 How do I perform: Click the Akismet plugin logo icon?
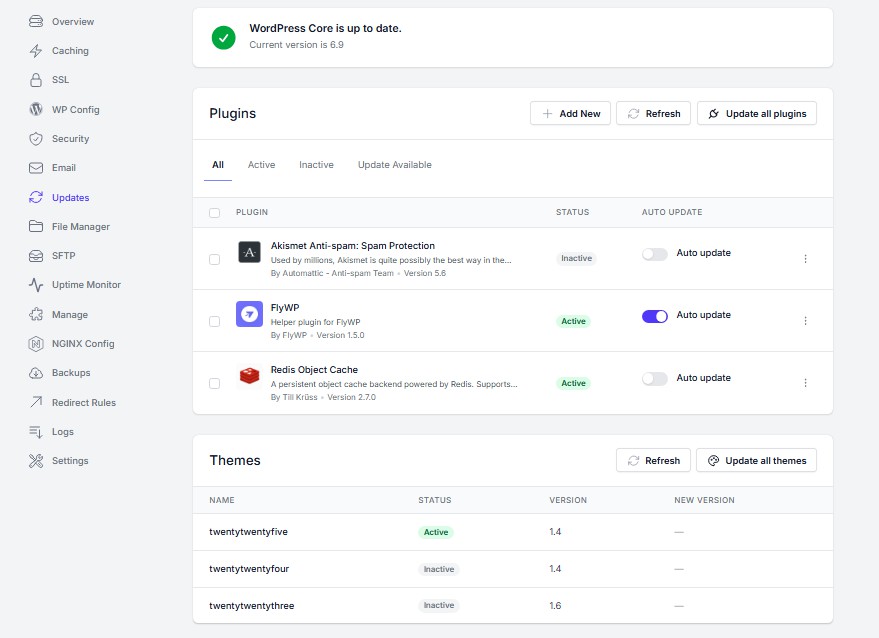[x=249, y=252]
